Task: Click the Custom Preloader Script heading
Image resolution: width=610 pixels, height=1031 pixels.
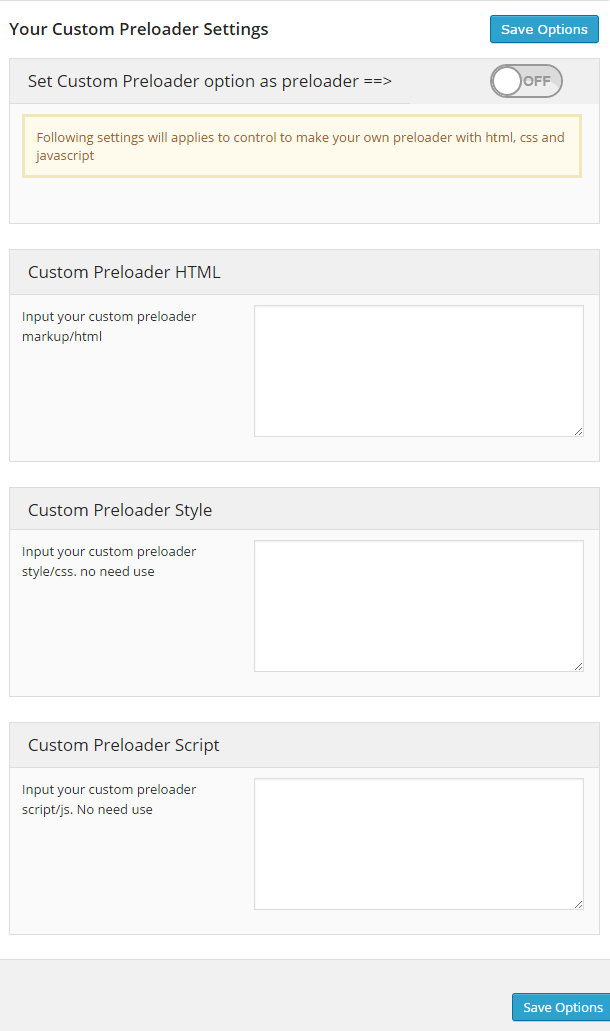Action: [x=123, y=745]
